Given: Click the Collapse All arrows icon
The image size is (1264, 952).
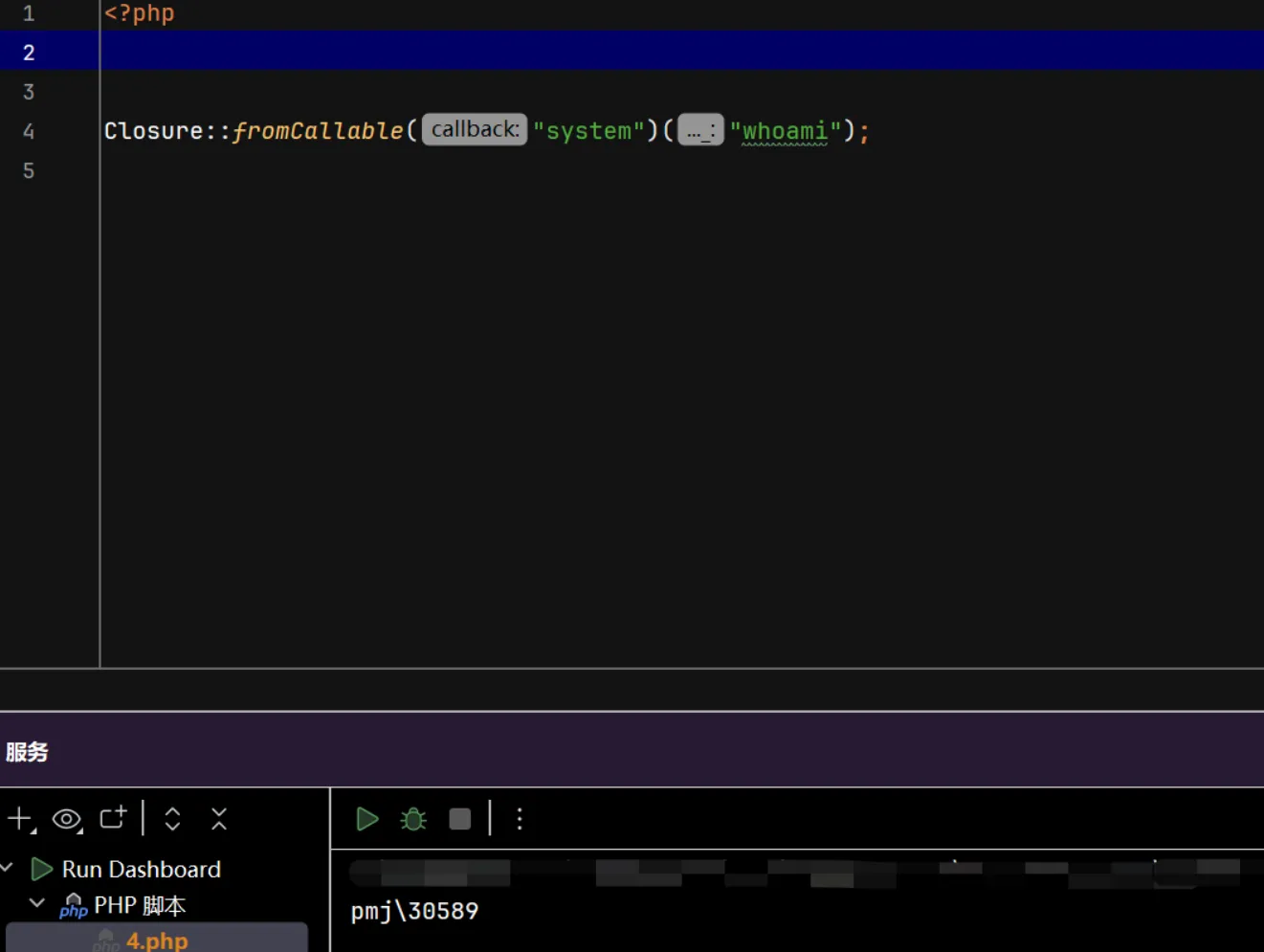Looking at the screenshot, I should [x=219, y=819].
